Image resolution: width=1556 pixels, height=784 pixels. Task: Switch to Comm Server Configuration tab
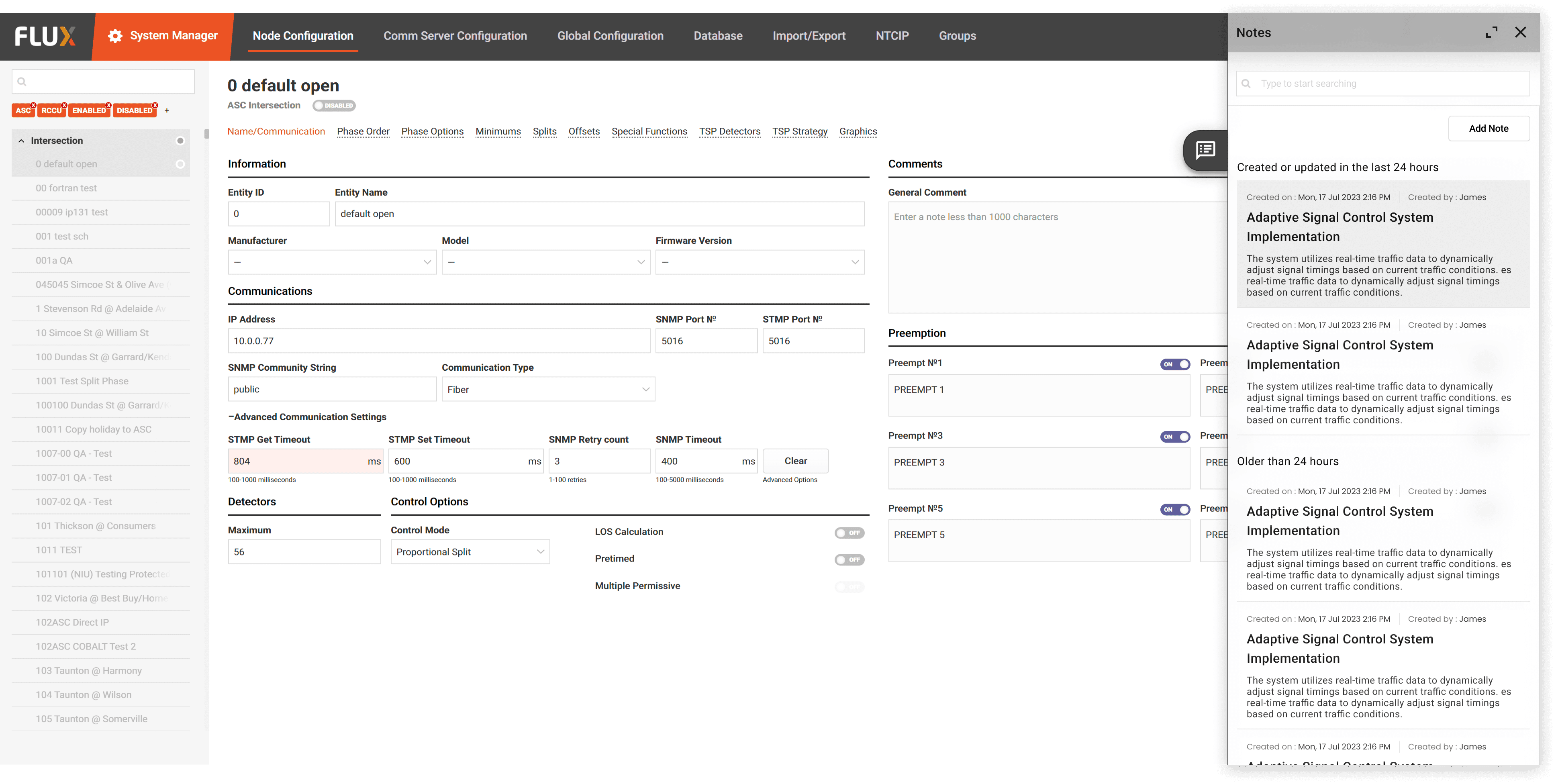[455, 36]
